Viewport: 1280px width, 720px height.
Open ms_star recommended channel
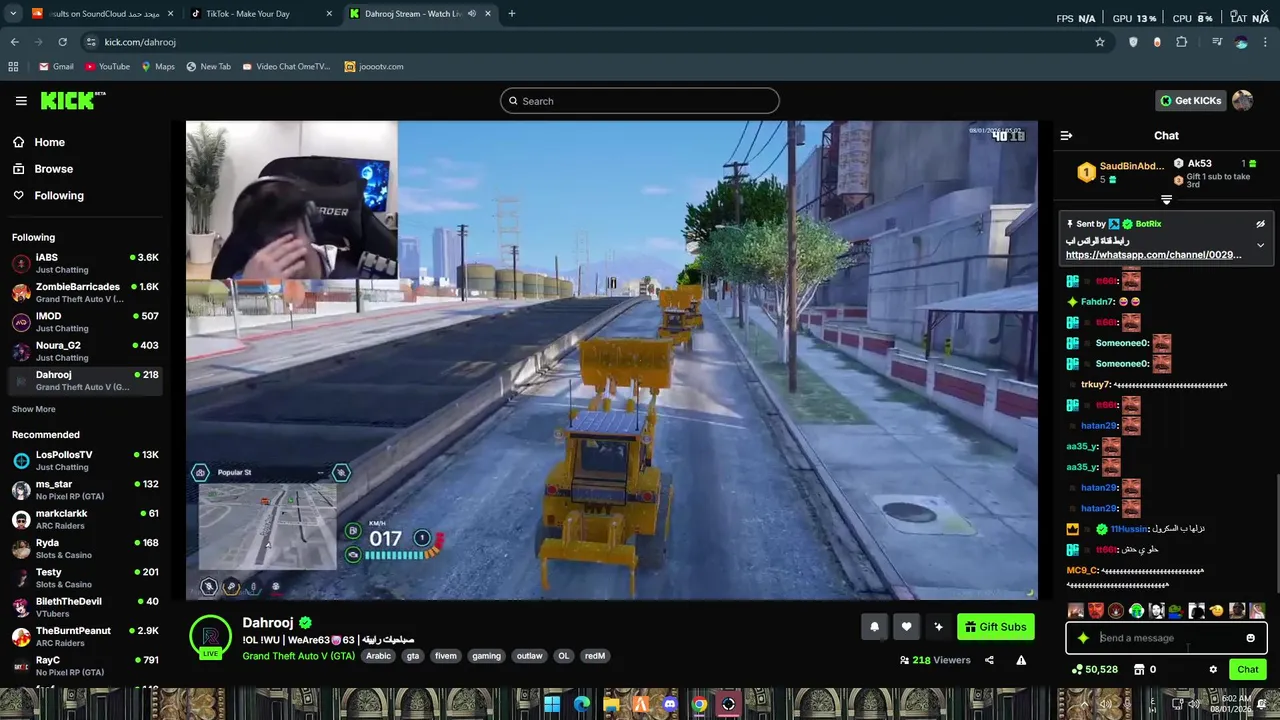click(85, 490)
